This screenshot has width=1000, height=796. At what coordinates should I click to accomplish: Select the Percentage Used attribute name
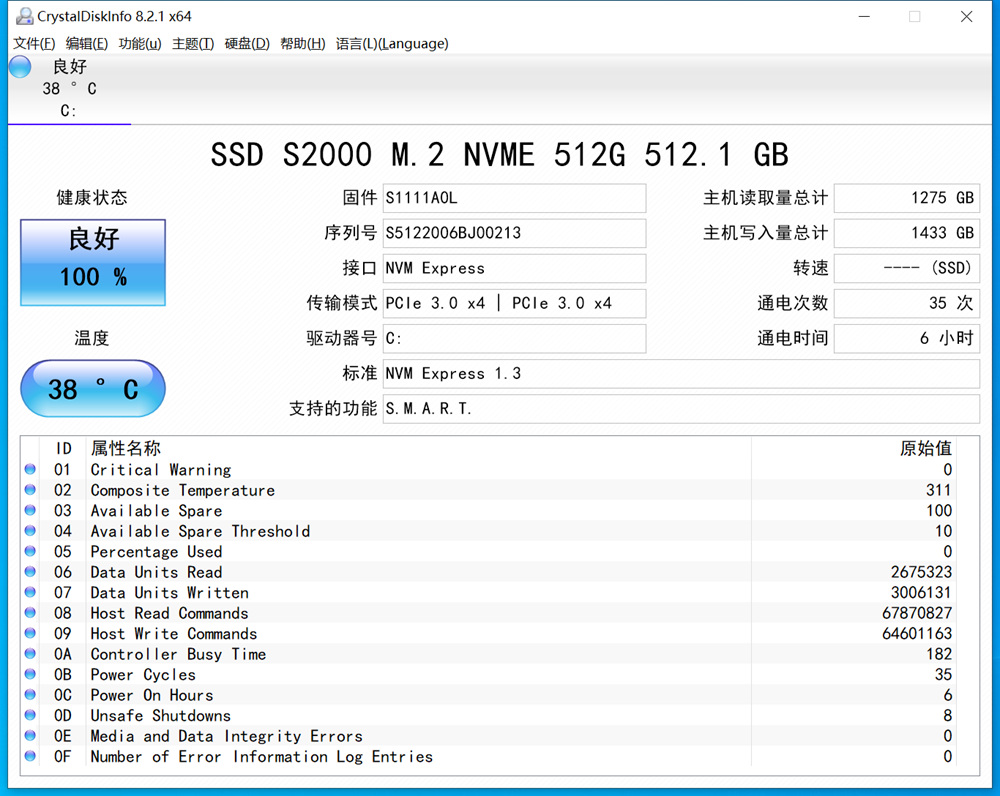(x=156, y=551)
